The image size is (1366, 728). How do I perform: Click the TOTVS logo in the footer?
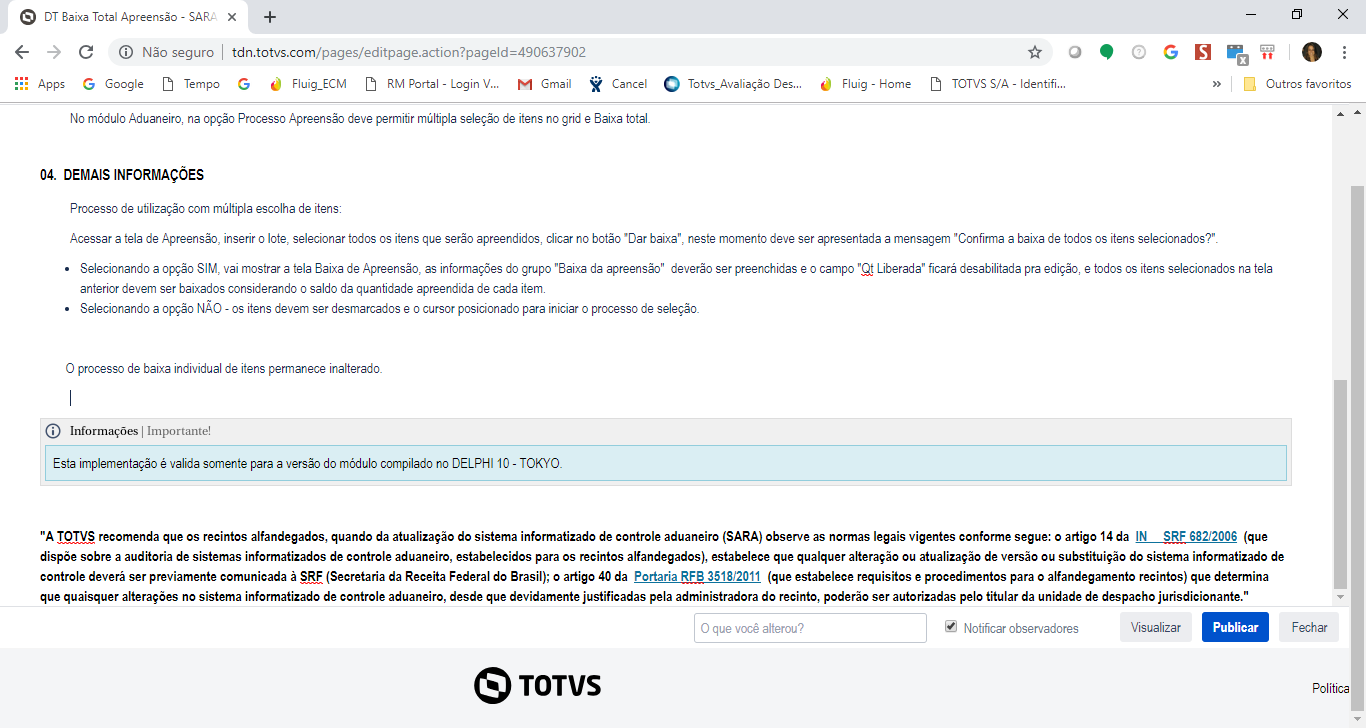[537, 685]
